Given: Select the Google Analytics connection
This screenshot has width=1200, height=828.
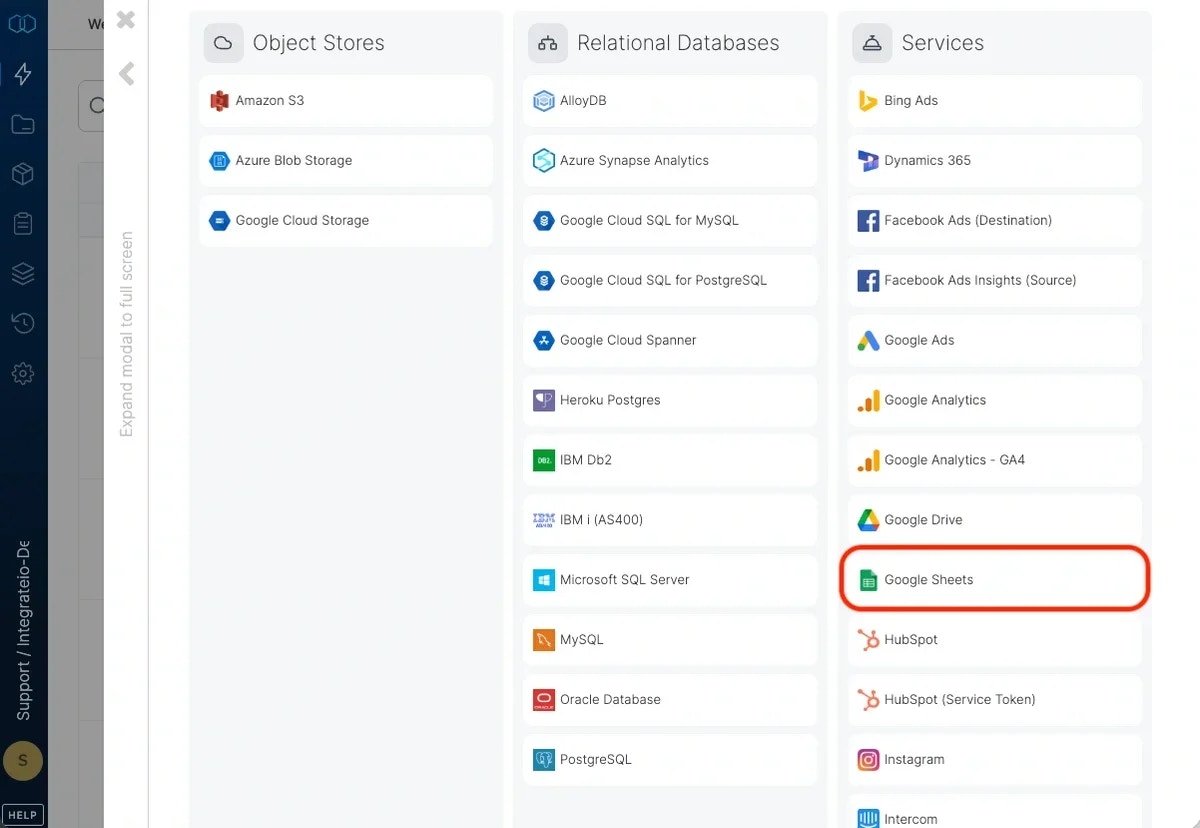Looking at the screenshot, I should 995,400.
